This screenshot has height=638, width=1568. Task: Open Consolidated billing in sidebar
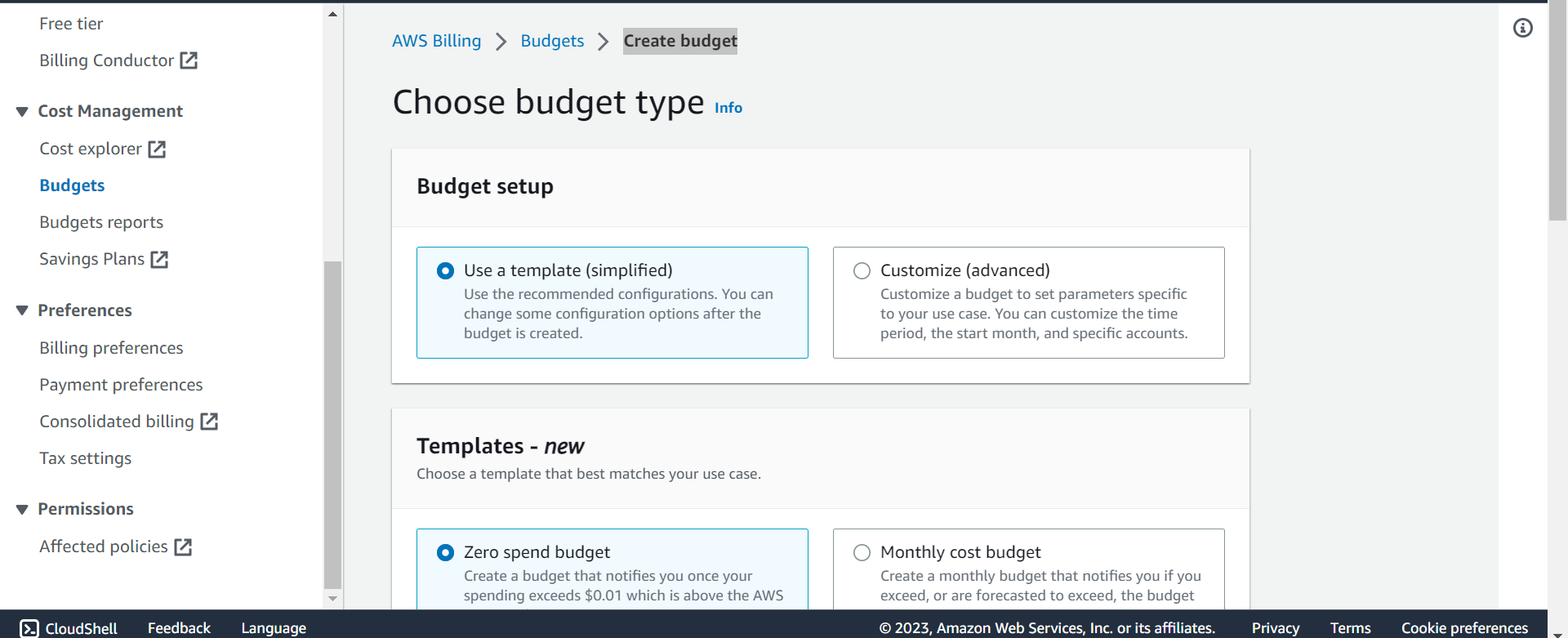(x=117, y=422)
